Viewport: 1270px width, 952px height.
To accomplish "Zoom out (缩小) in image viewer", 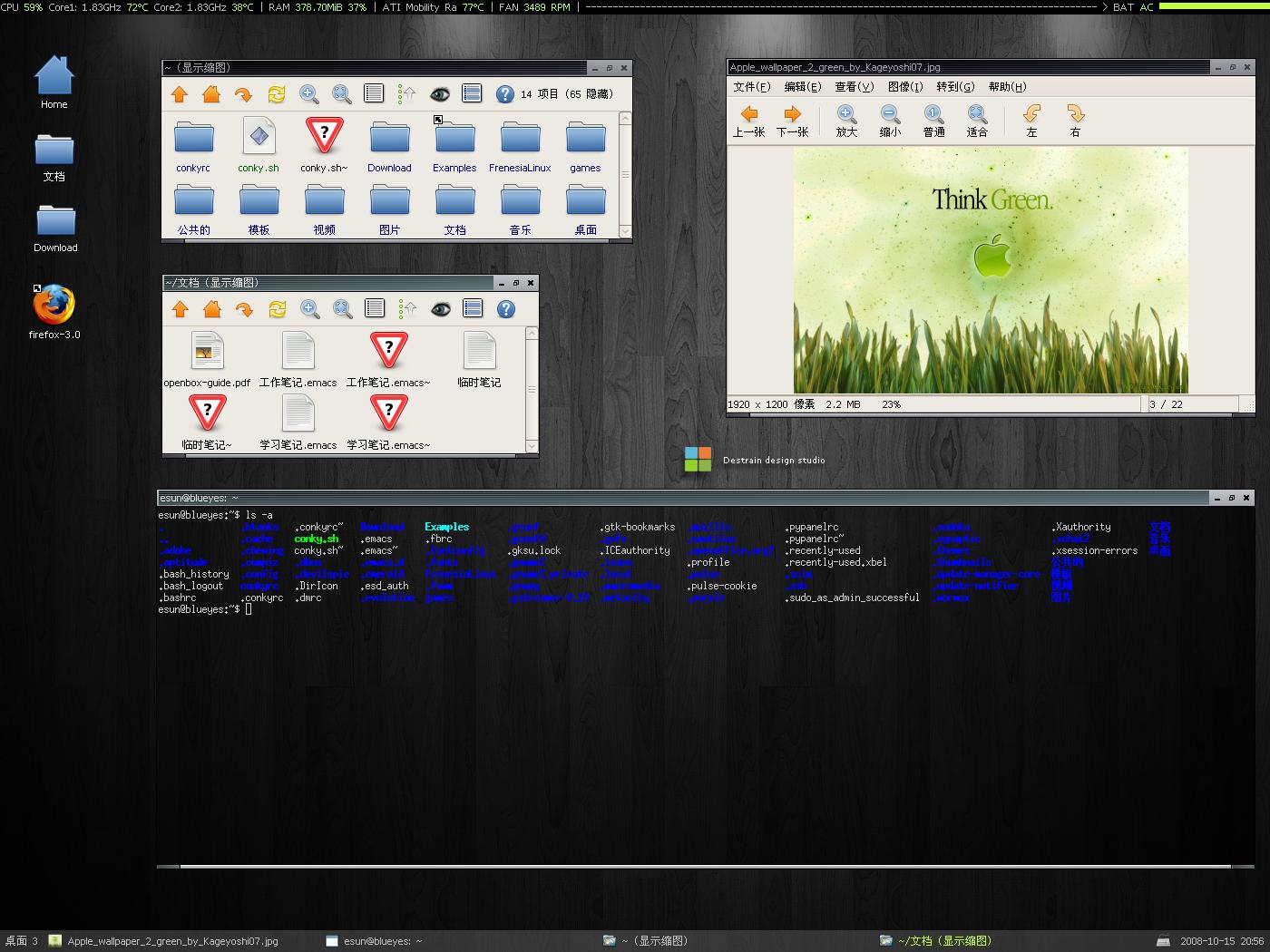I will click(891, 121).
